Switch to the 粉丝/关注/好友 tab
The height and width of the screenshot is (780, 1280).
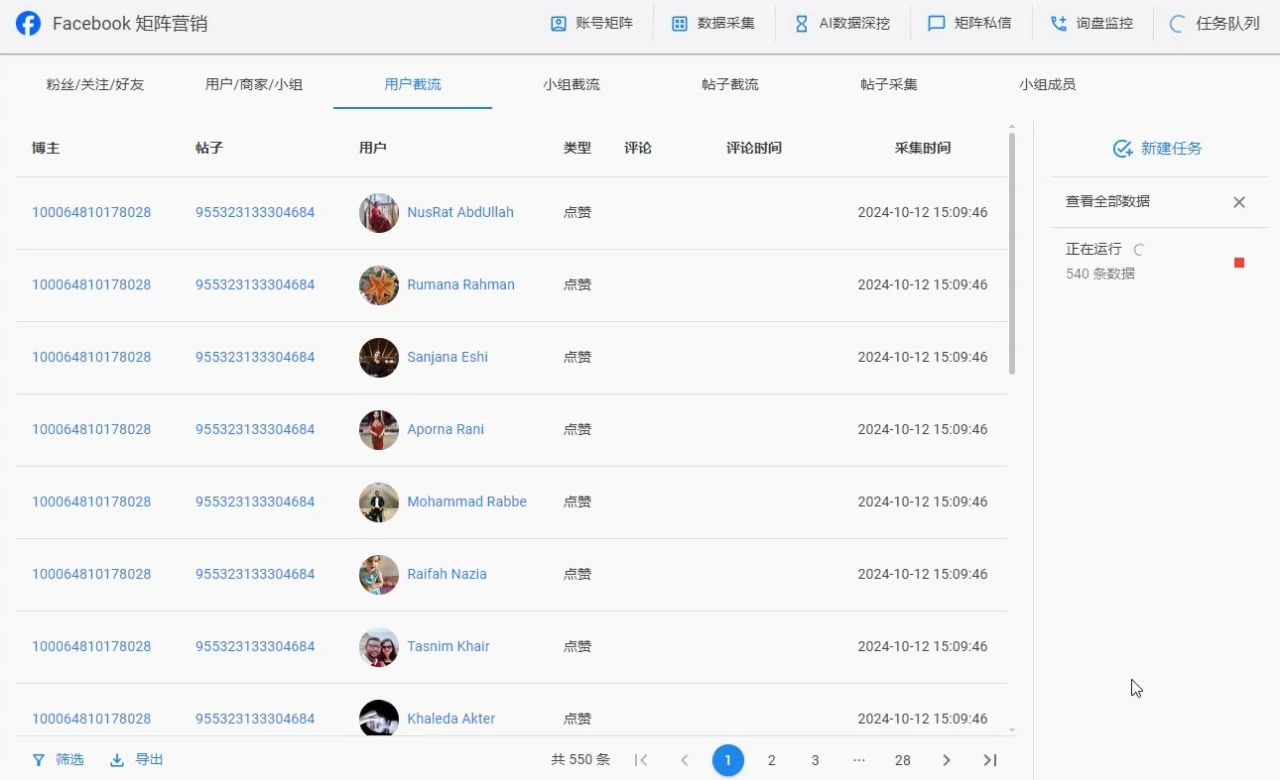94,84
